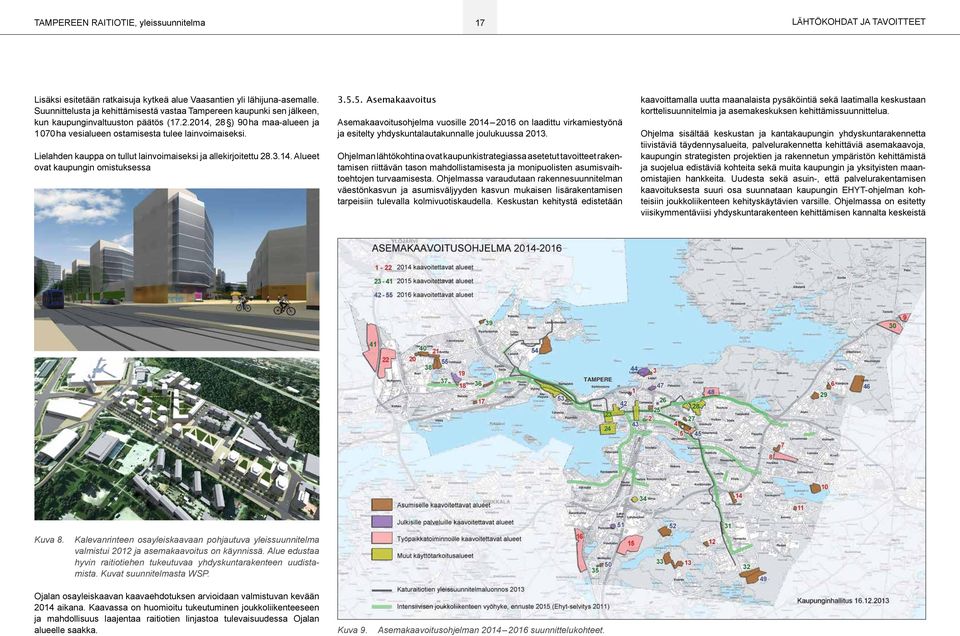Click pink swatch for Työpaikkatoiminnoille alueet
This screenshot has height=636, width=960.
382,538
